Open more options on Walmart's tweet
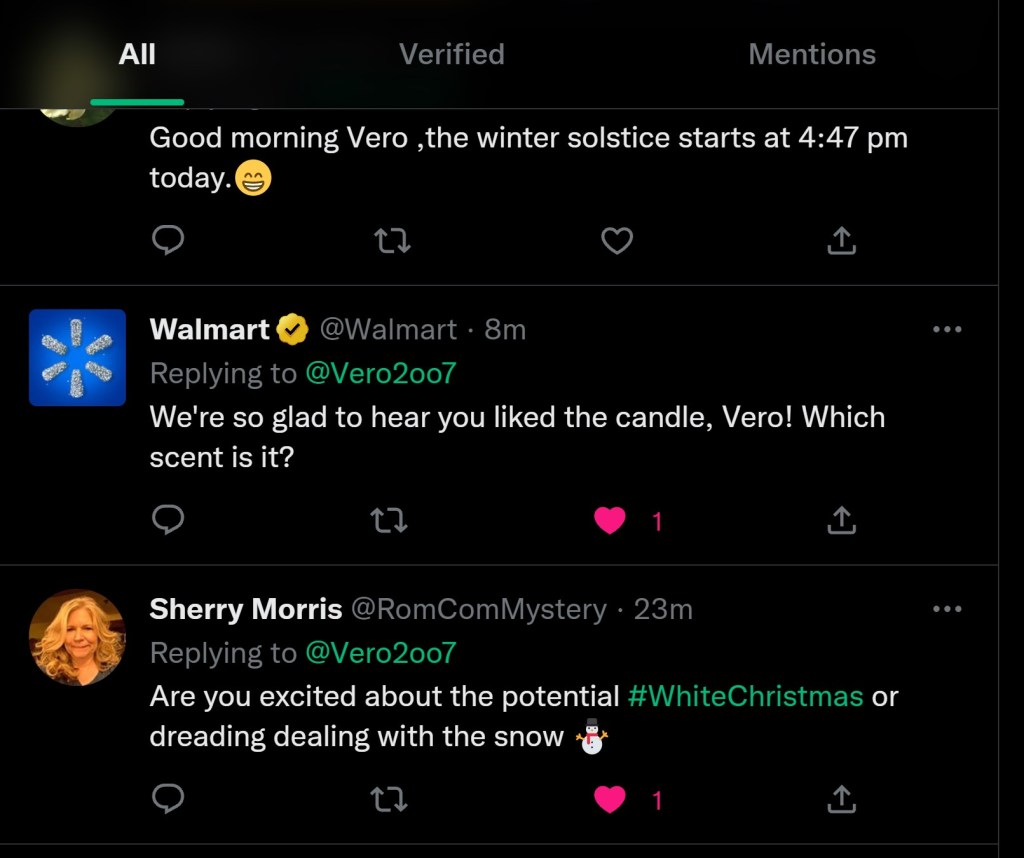The height and width of the screenshot is (858, 1024). coord(946,330)
